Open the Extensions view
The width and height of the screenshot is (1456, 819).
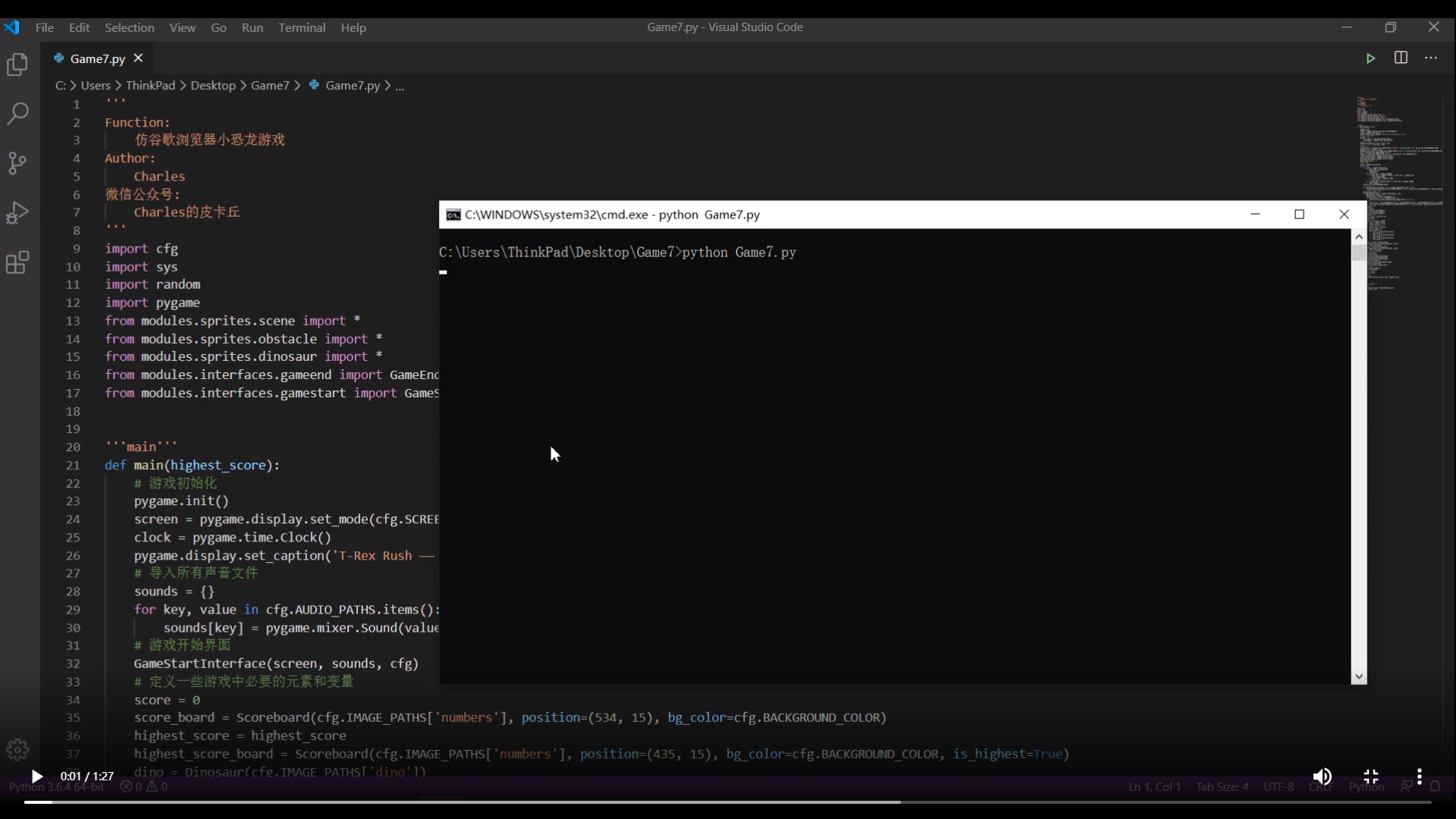click(x=17, y=262)
